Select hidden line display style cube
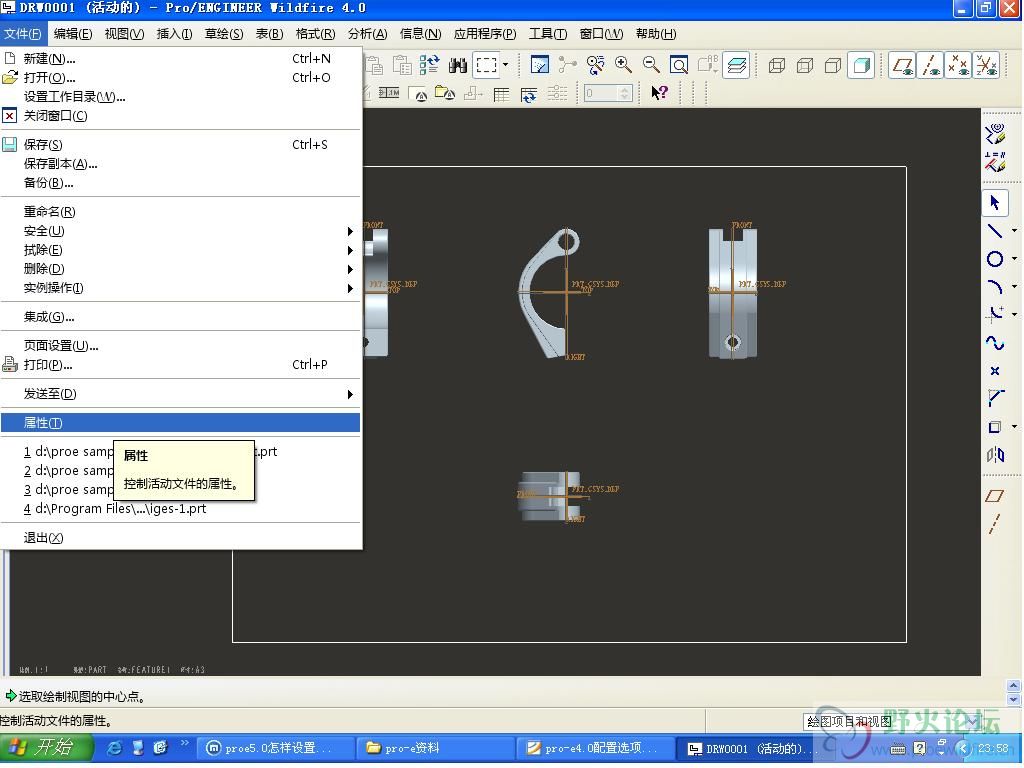The height and width of the screenshot is (768, 1024). tap(805, 65)
